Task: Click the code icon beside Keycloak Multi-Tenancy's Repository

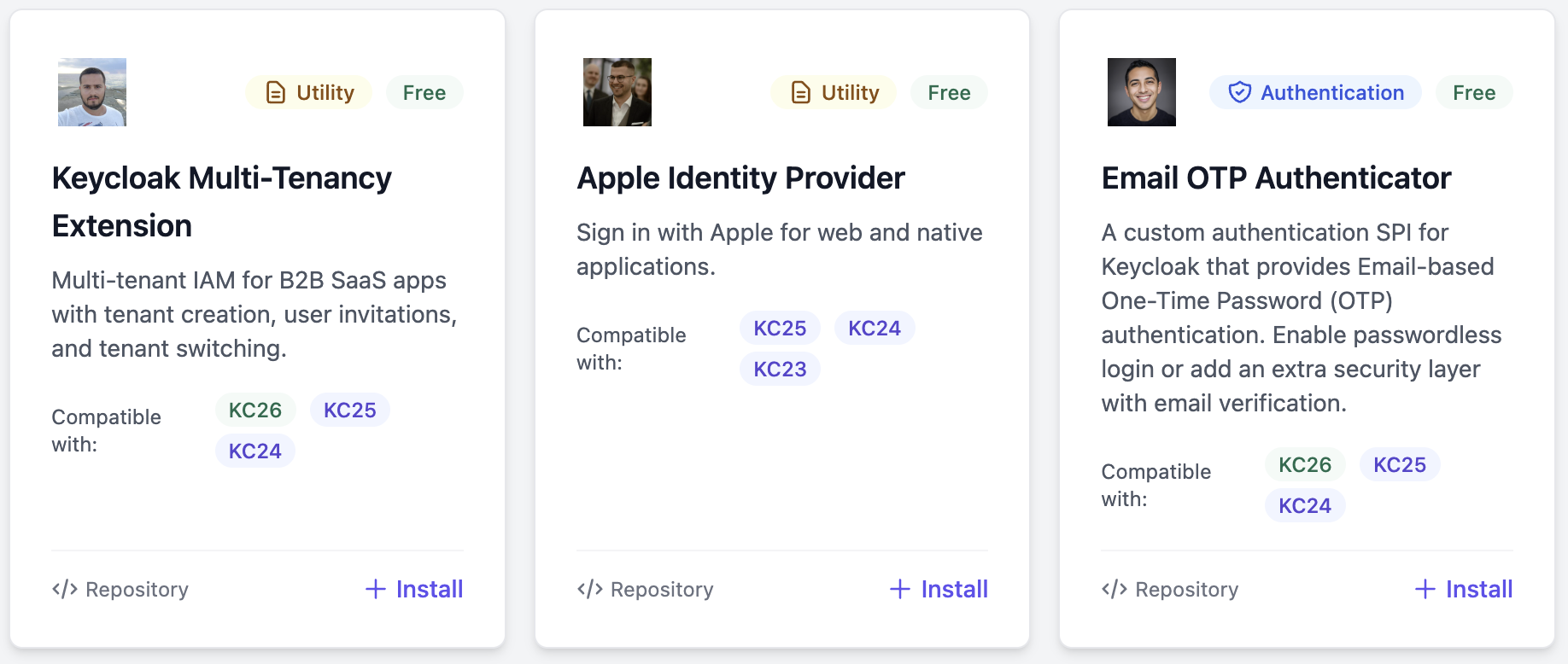Action: click(x=65, y=589)
